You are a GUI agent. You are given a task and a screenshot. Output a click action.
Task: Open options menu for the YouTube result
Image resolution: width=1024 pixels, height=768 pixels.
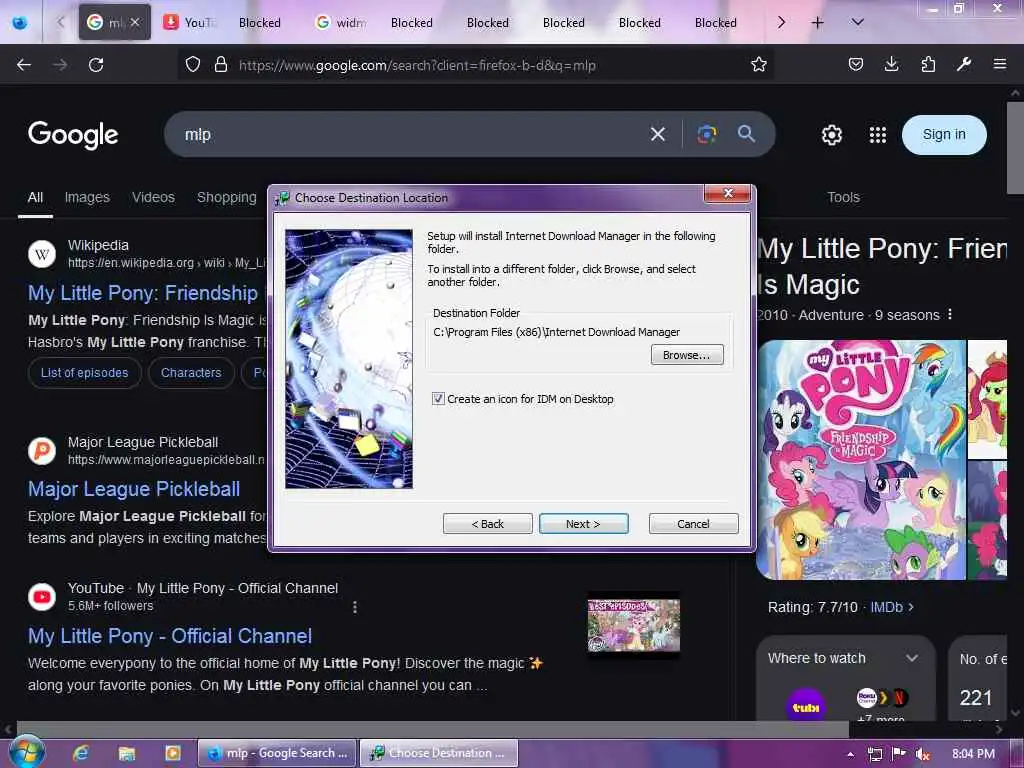coord(355,607)
